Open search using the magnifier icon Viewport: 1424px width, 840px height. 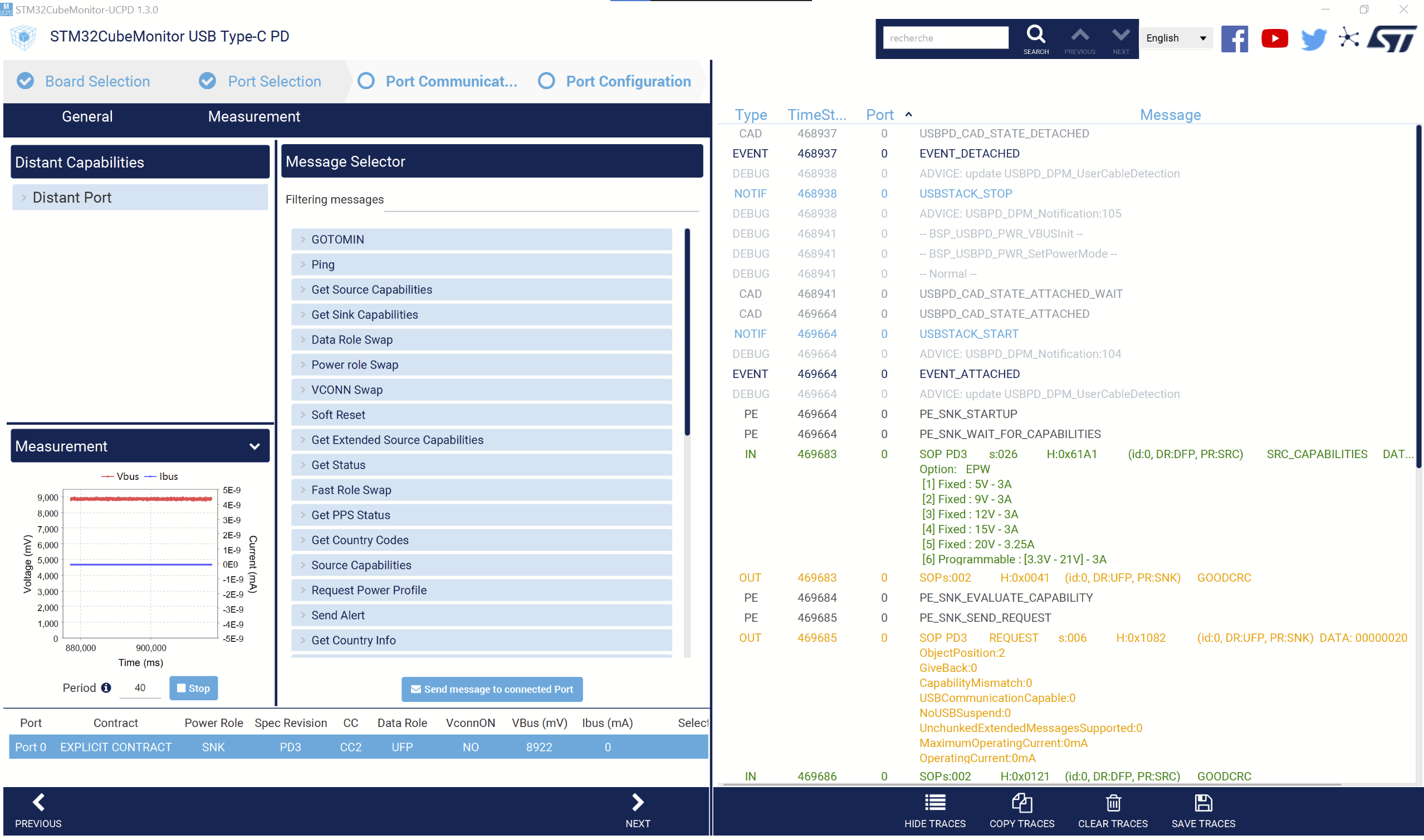click(1036, 35)
